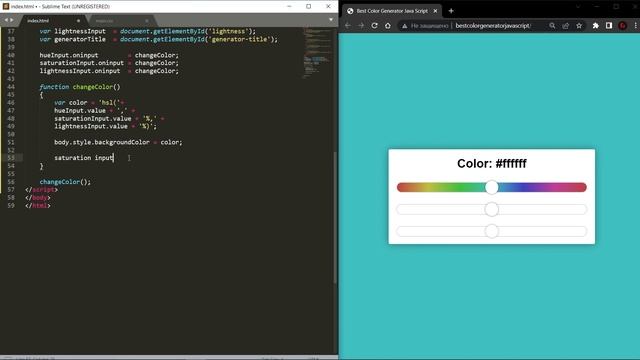The width and height of the screenshot is (640, 360).
Task: Click line number 44 in the gutter
Action: coord(11,87)
